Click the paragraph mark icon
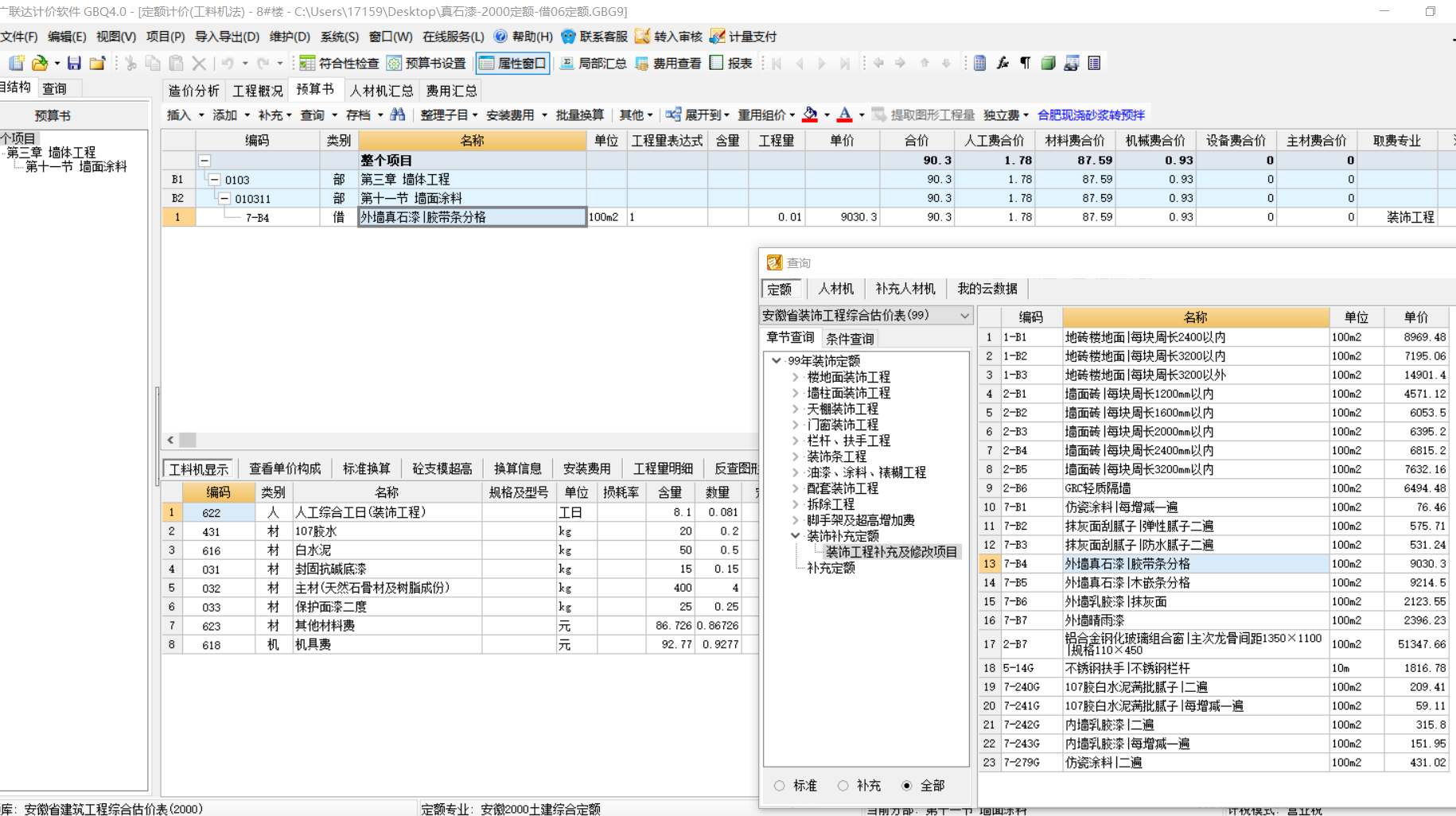Viewport: 1456px width, 816px height. (1026, 63)
